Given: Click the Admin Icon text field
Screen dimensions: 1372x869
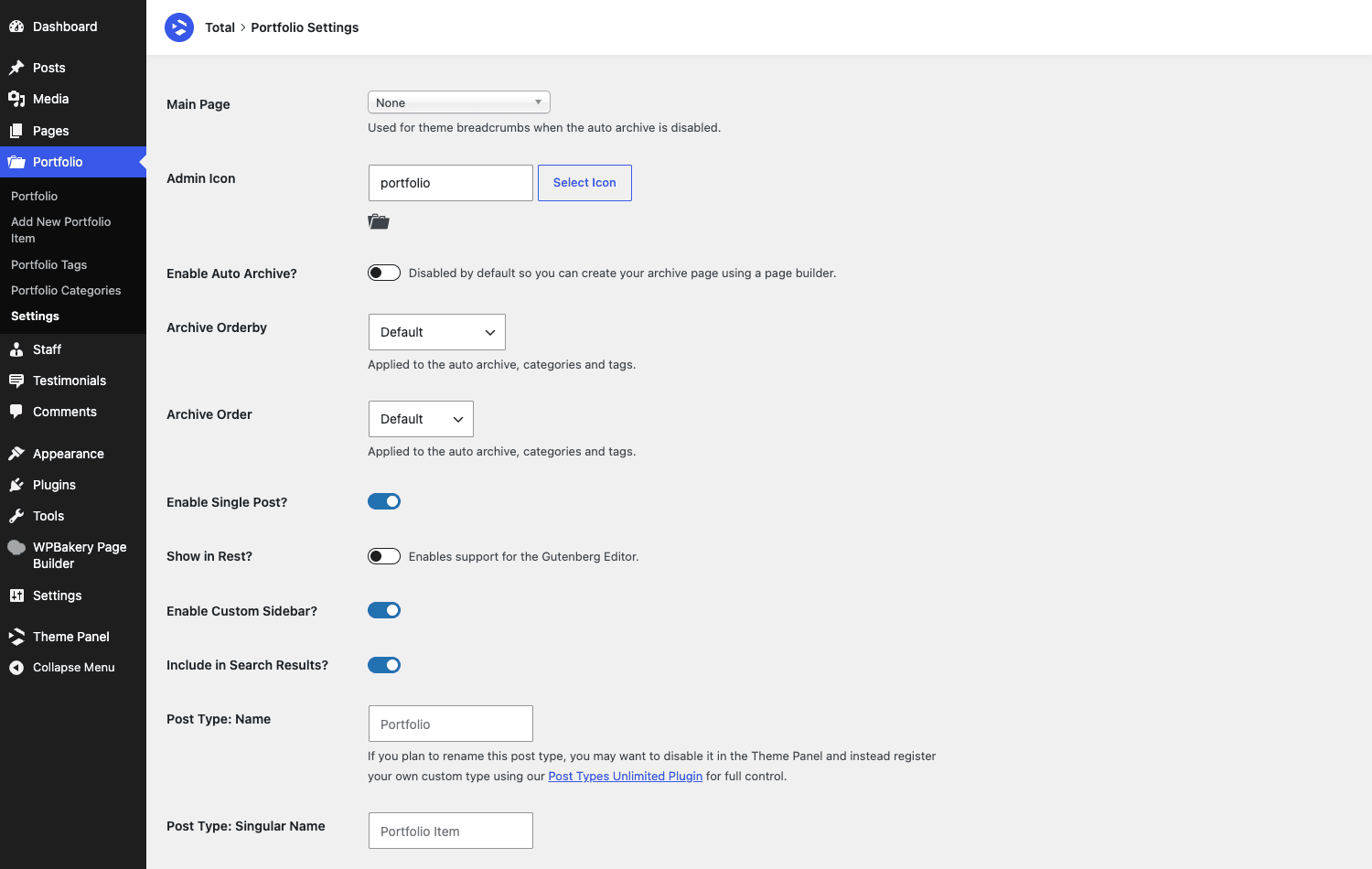Looking at the screenshot, I should (x=451, y=183).
